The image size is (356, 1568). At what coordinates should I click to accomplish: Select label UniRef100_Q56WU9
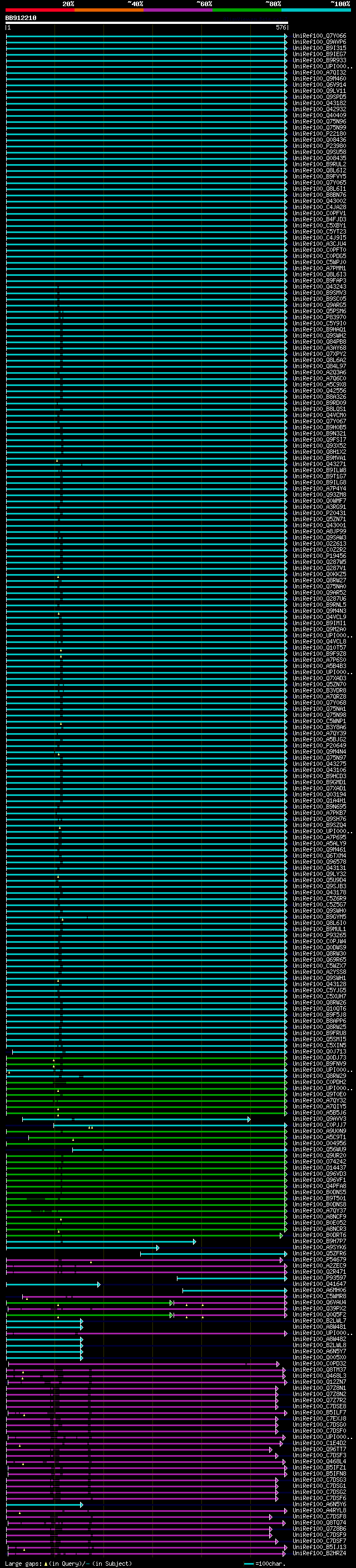click(x=319, y=1149)
